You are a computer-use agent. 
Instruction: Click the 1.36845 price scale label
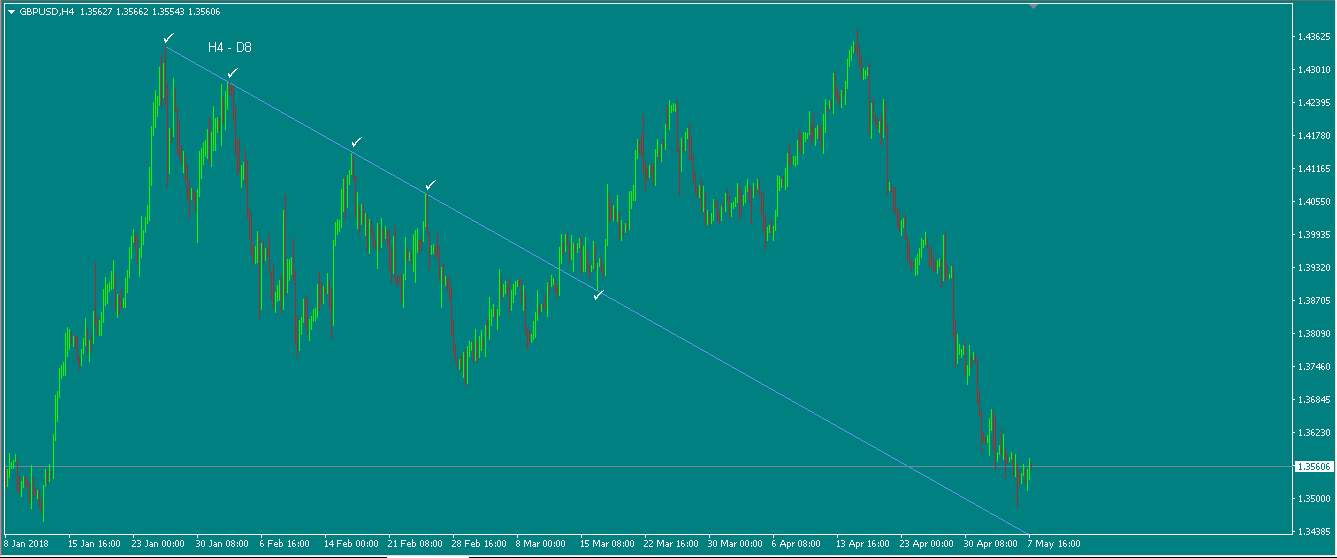coord(1313,400)
